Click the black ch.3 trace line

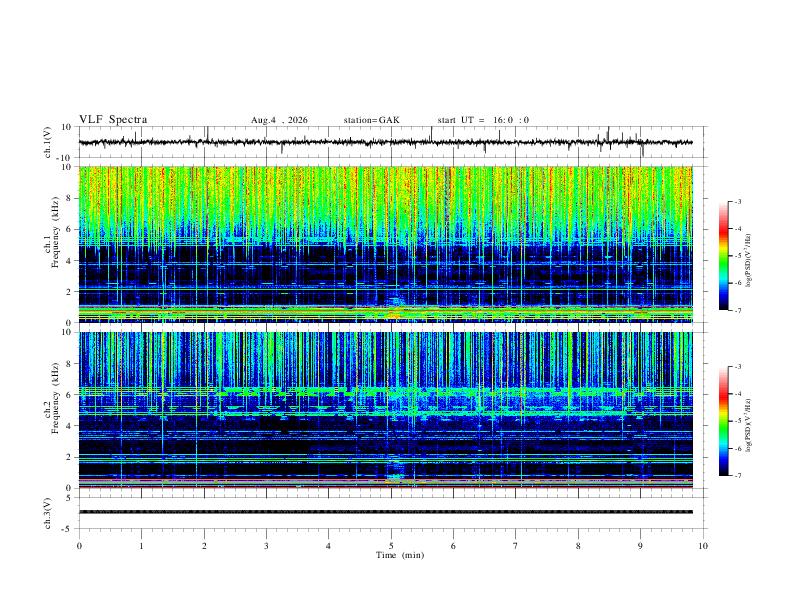point(386,512)
